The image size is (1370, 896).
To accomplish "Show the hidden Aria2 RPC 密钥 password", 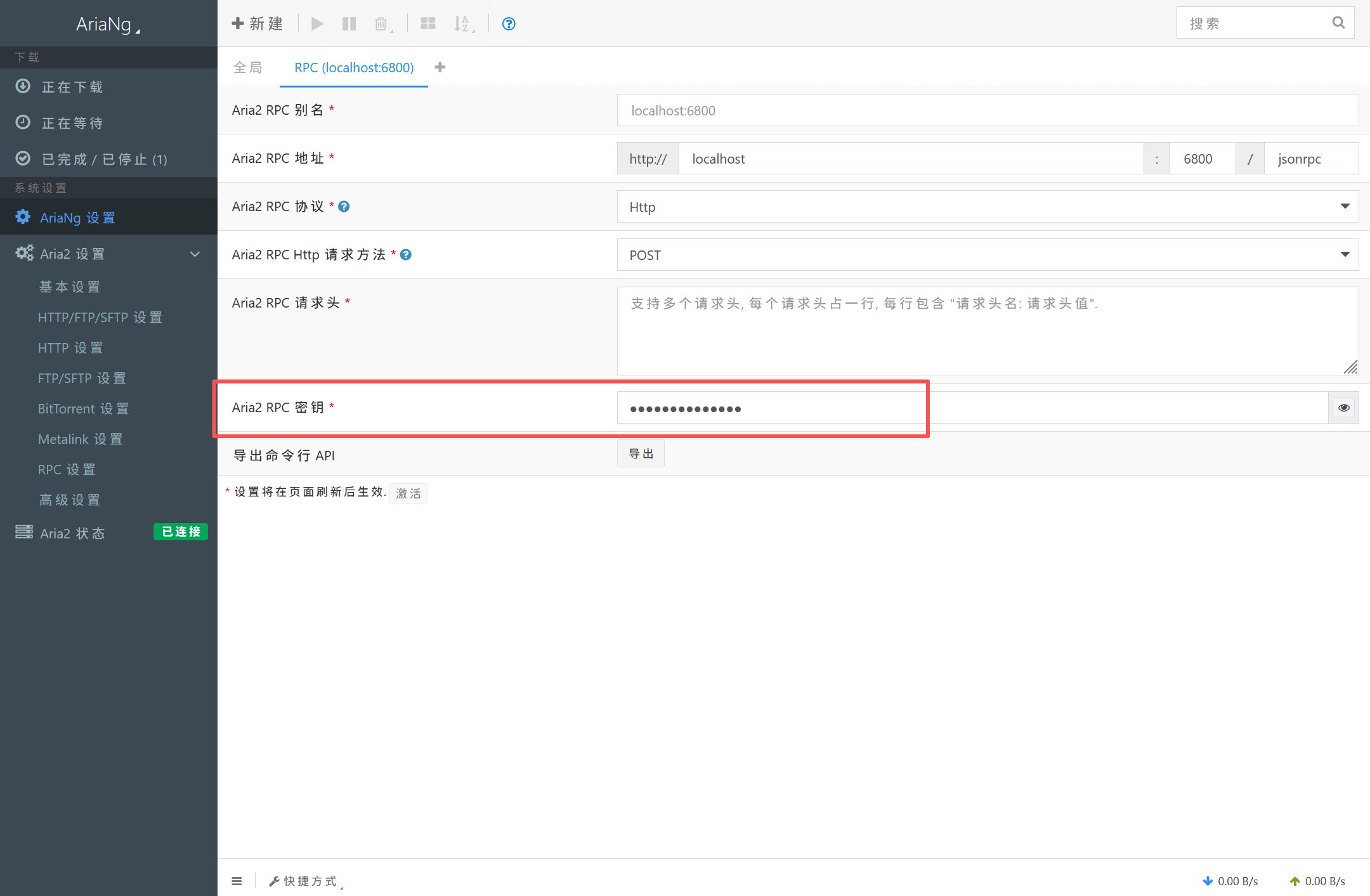I will 1343,407.
